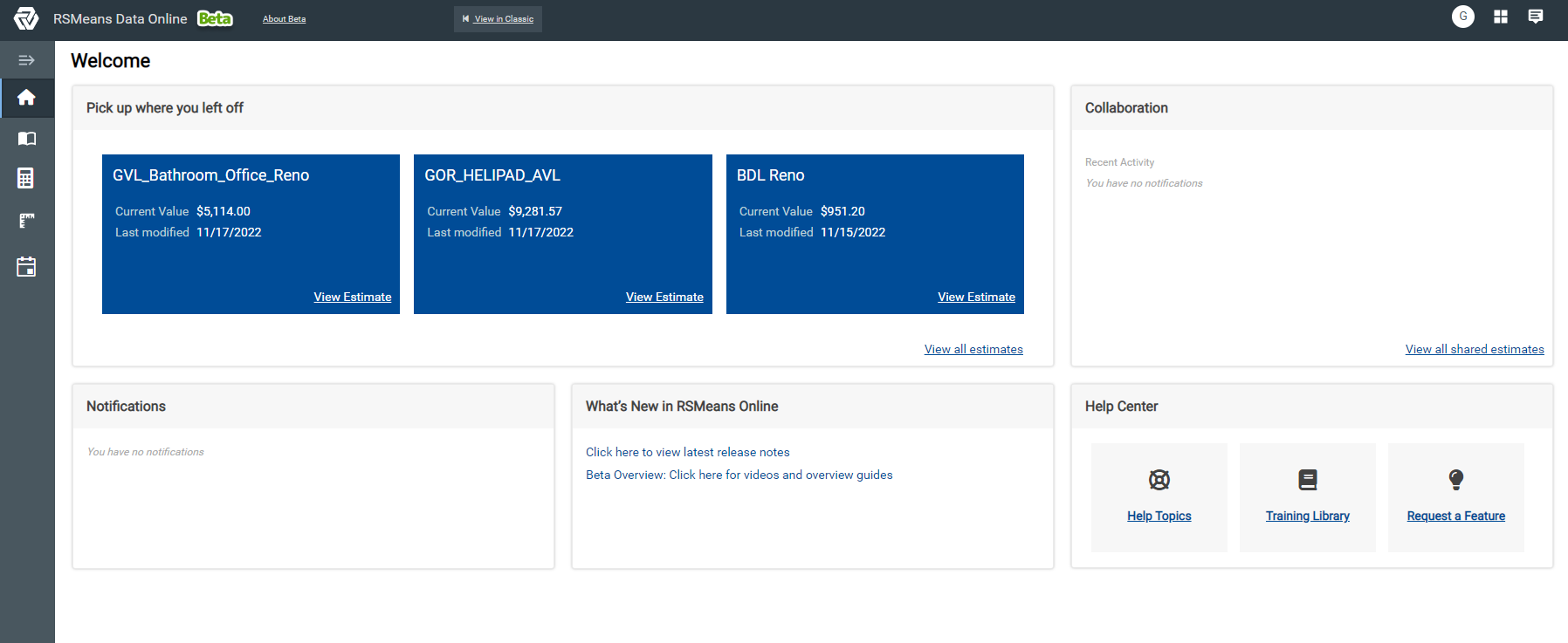Open the apps grid icon
Viewport: 1568px width, 643px height.
[x=1501, y=17]
